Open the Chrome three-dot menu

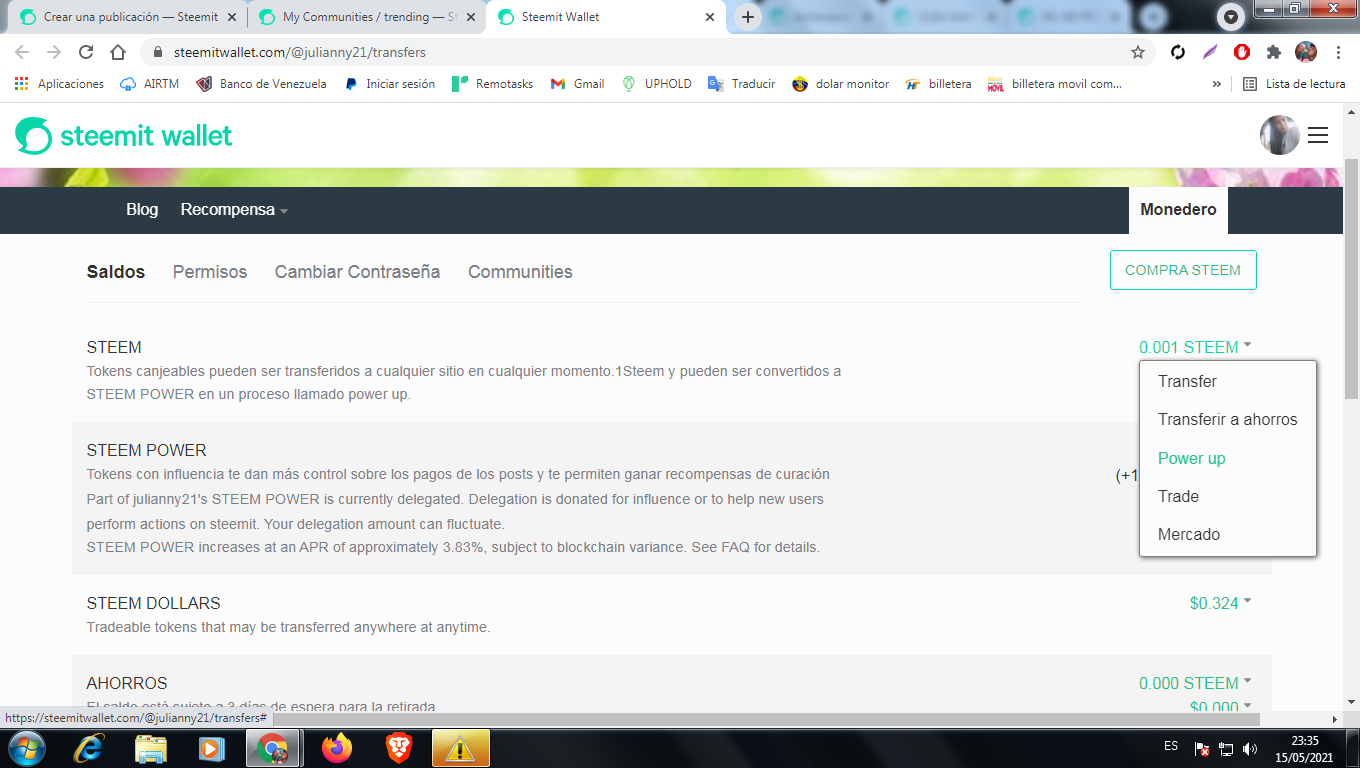[x=1338, y=52]
